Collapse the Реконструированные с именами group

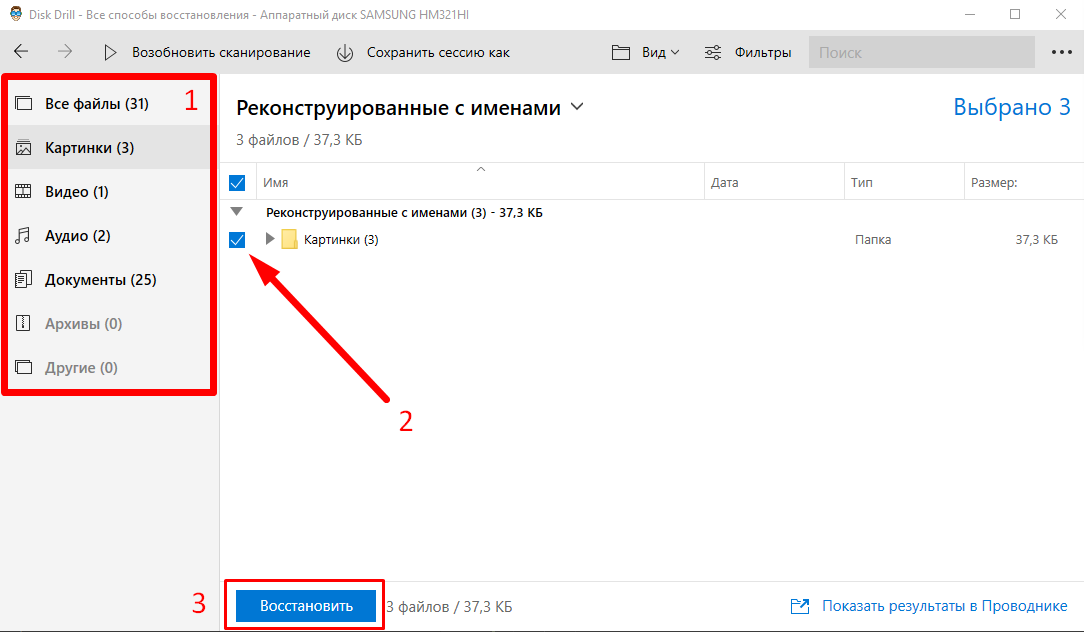pos(237,212)
